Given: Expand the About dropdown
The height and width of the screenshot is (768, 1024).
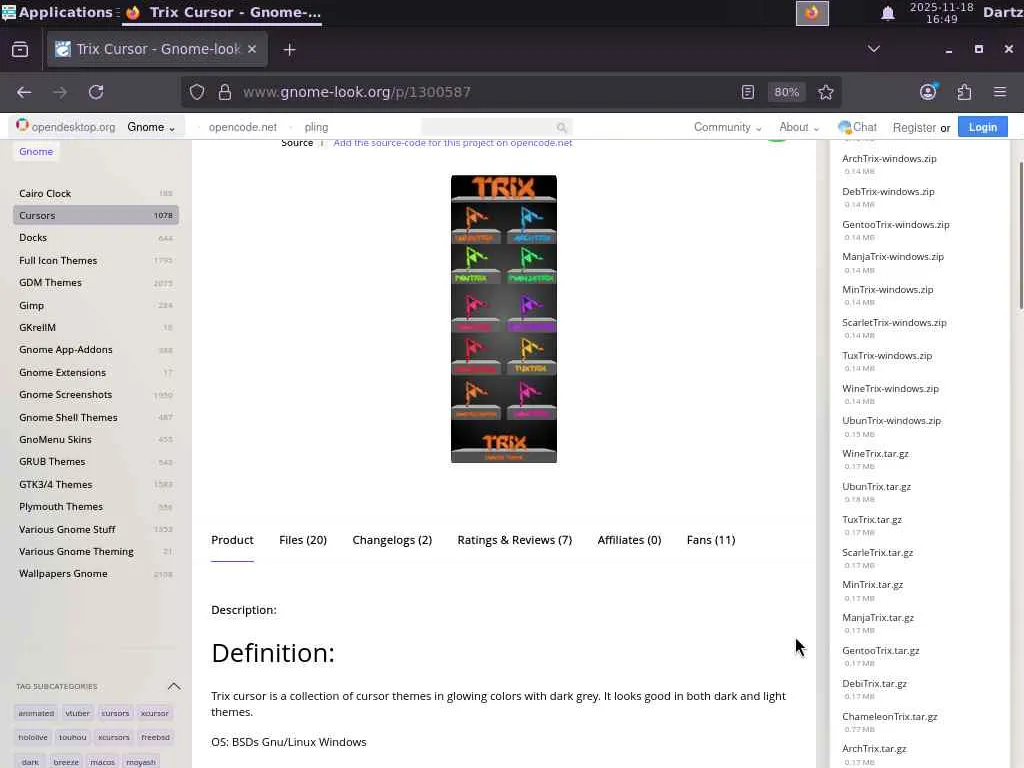Looking at the screenshot, I should click(799, 127).
